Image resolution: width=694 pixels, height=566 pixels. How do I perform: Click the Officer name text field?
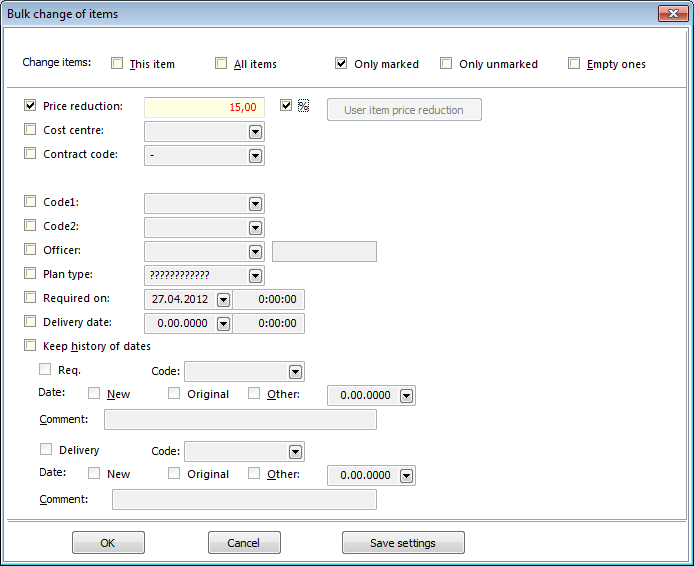point(324,251)
